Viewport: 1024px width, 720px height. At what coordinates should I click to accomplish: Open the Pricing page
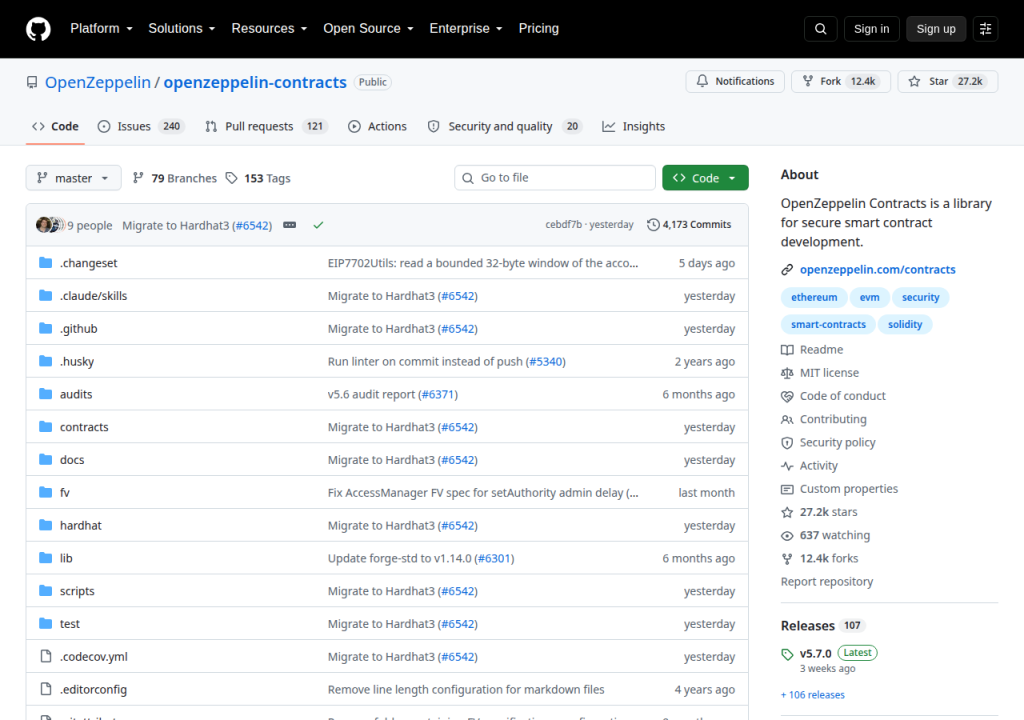point(539,29)
